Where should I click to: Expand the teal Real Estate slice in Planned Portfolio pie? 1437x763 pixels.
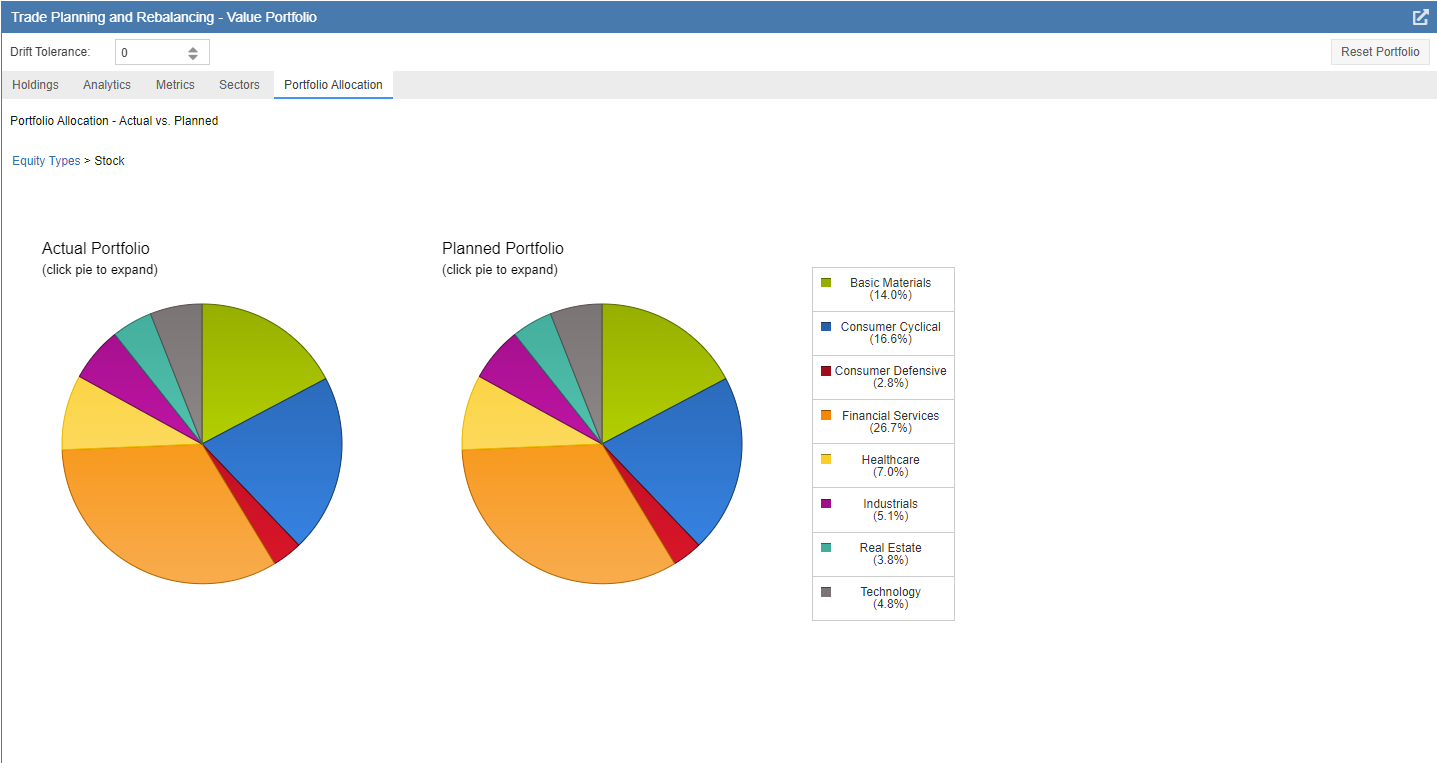coord(550,349)
